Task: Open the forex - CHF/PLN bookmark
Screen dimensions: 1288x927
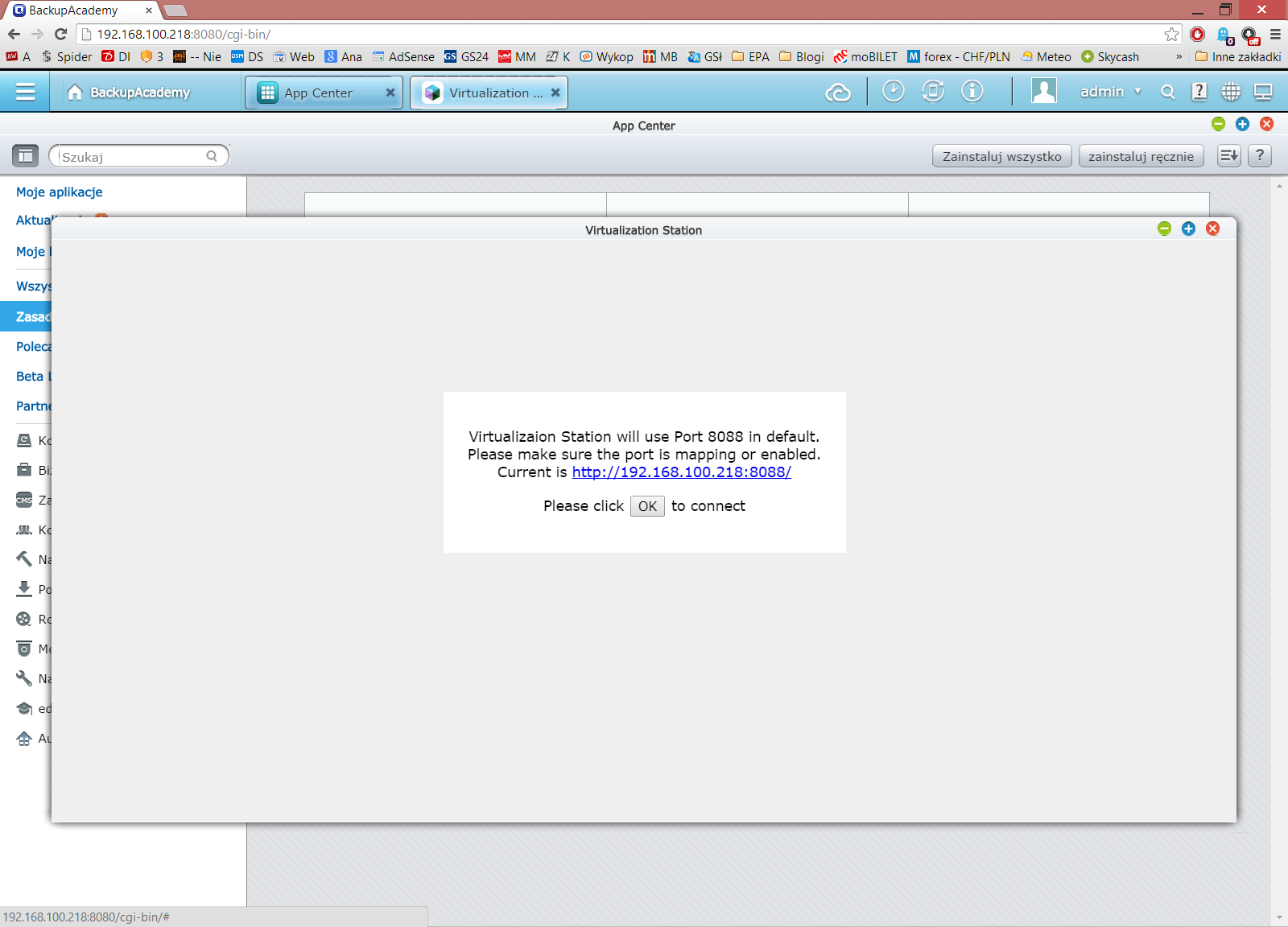Action: [959, 56]
